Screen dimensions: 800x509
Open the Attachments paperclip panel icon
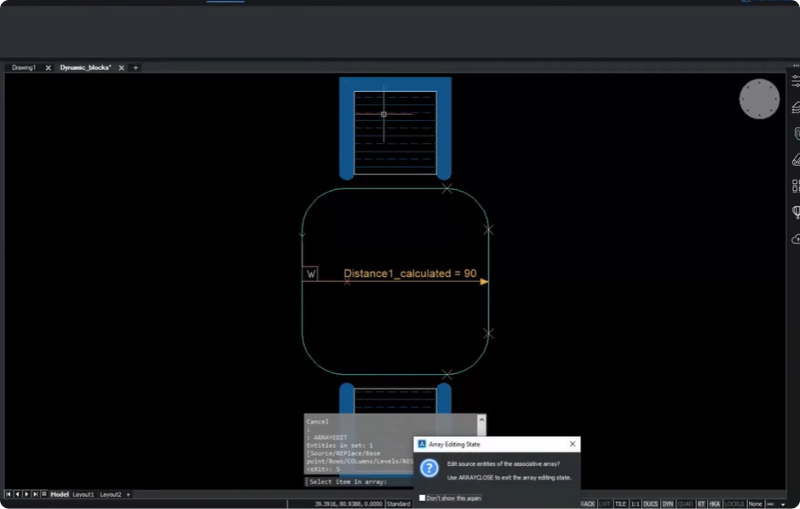click(796, 134)
